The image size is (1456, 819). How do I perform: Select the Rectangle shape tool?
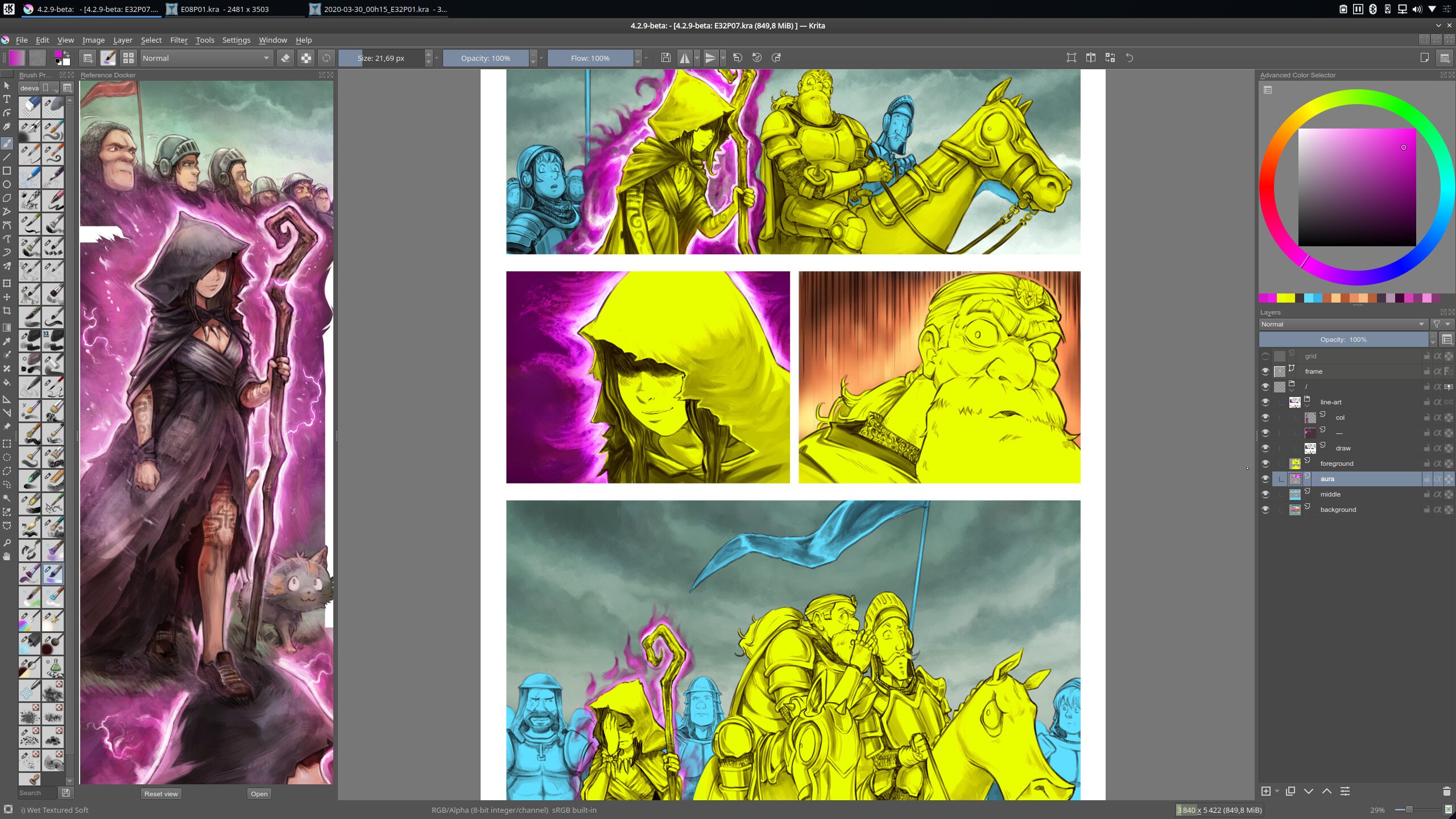pos(7,170)
